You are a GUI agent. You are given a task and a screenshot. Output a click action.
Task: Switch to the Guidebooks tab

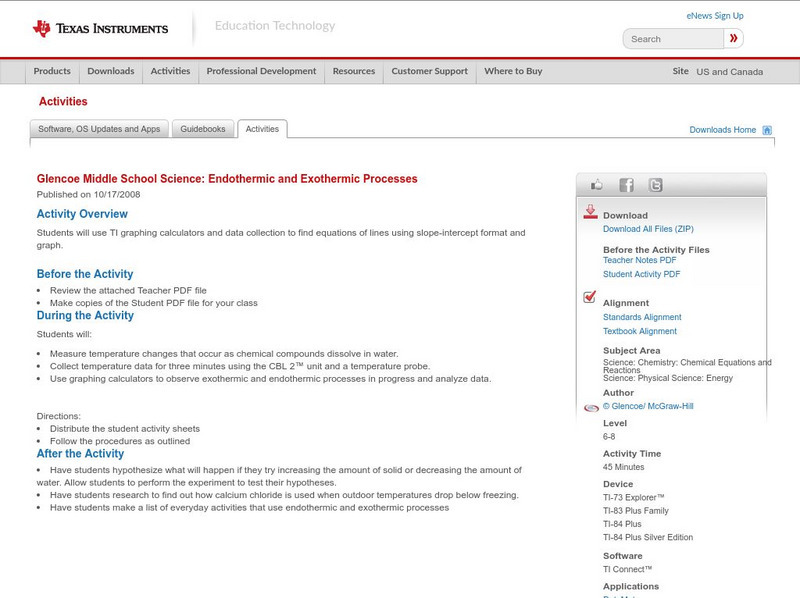point(203,129)
